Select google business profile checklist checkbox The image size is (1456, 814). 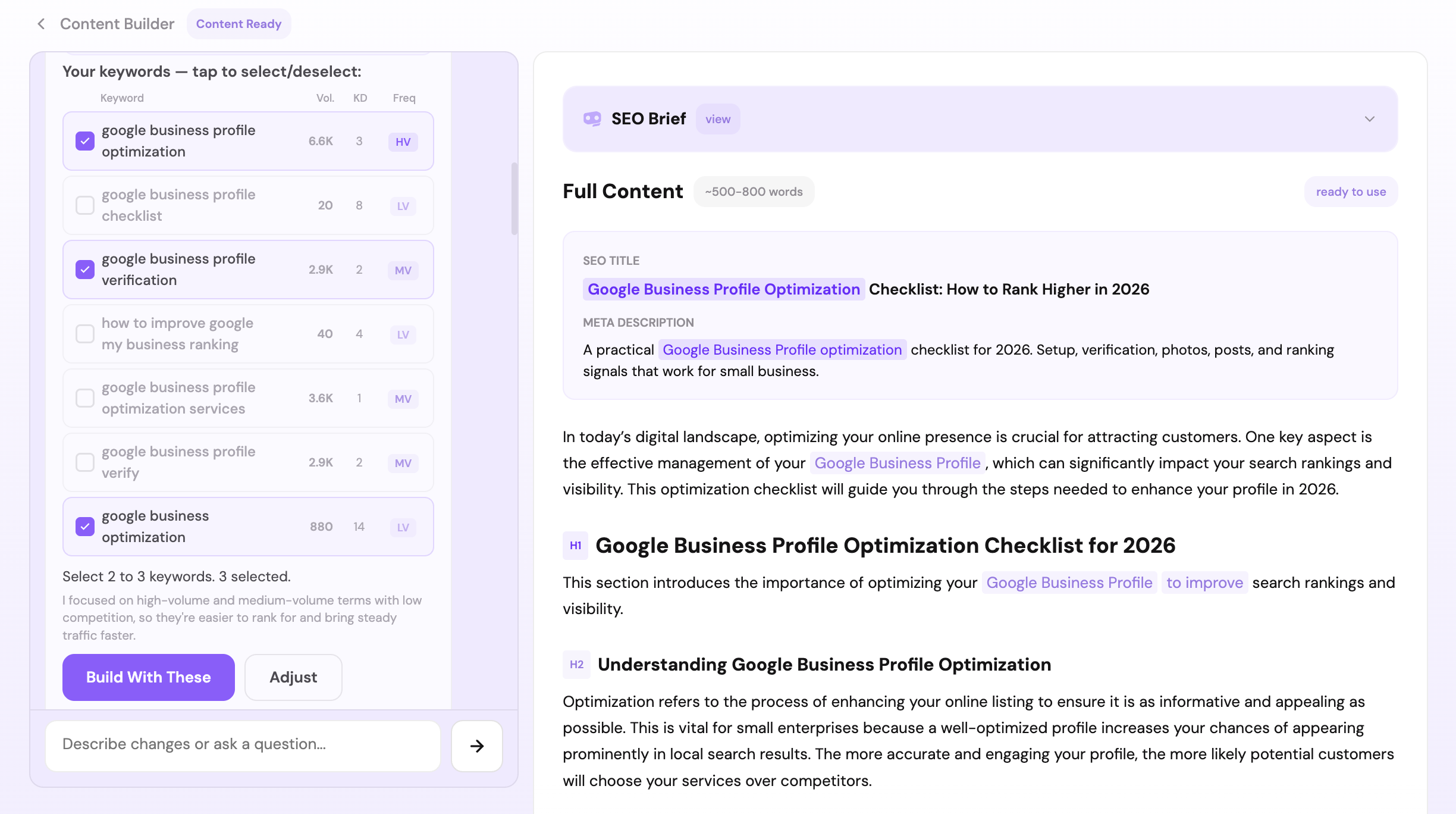pos(85,205)
